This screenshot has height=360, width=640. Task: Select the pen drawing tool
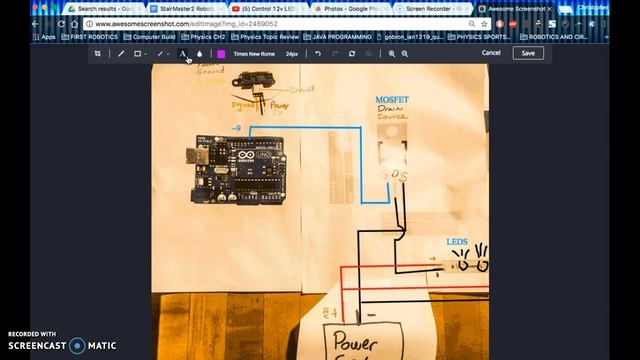(121, 53)
